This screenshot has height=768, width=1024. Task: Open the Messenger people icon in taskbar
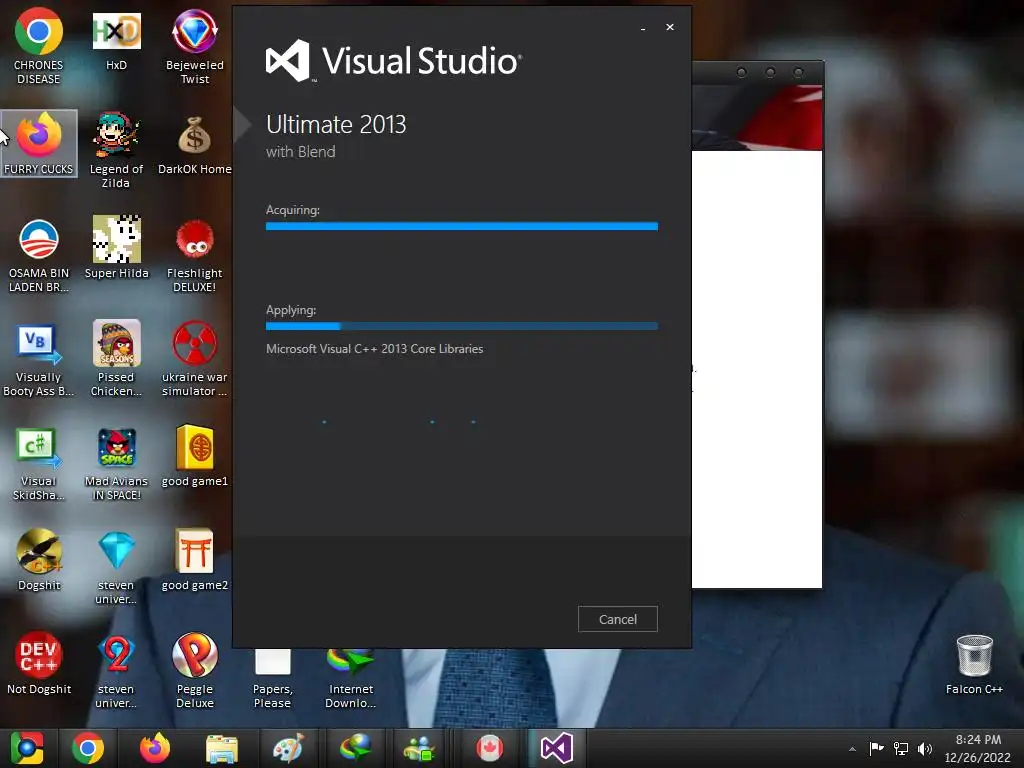coord(419,748)
